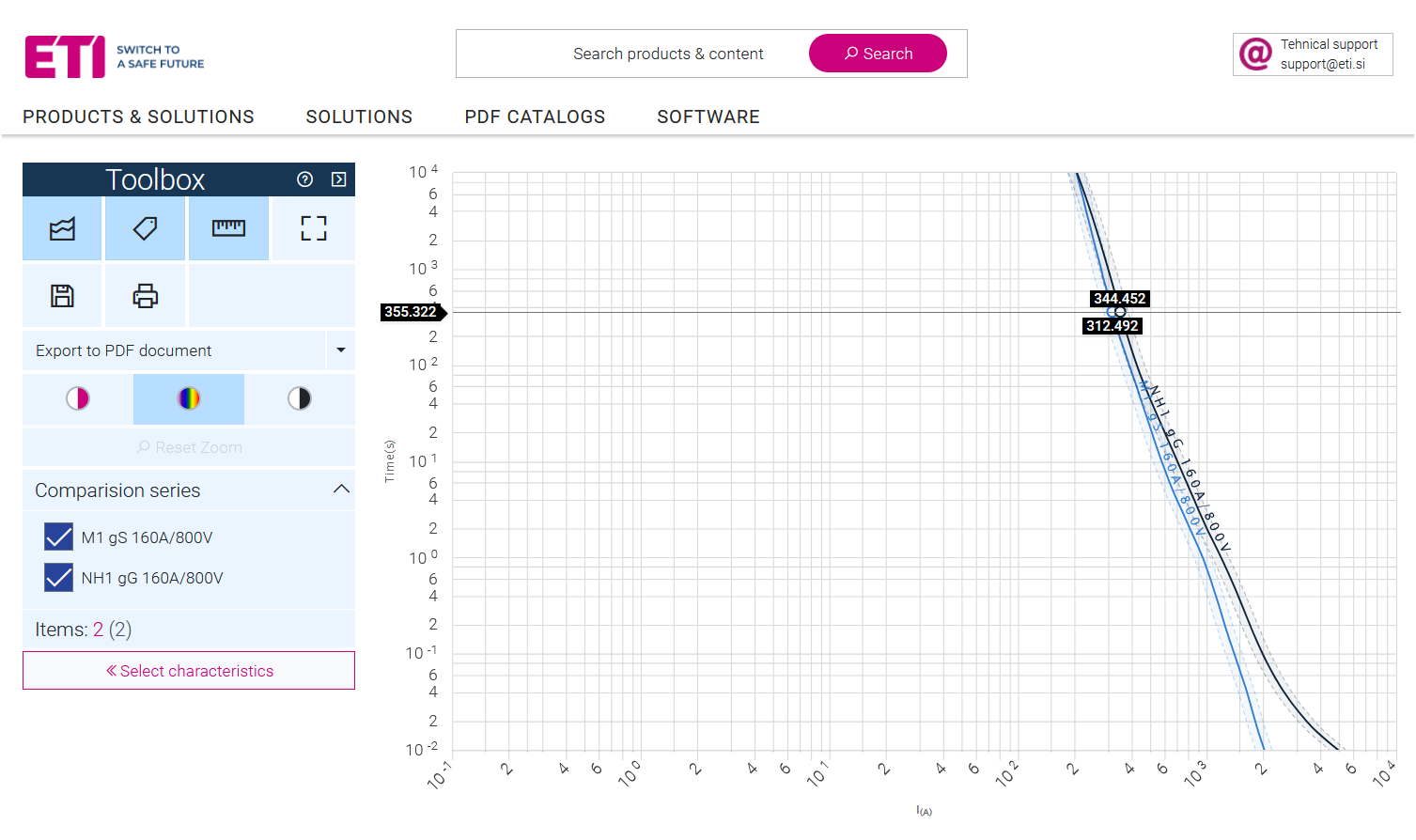This screenshot has height=840, width=1416.
Task: Uncheck M1 gS 160A/800V series
Action: pyautogui.click(x=58, y=537)
